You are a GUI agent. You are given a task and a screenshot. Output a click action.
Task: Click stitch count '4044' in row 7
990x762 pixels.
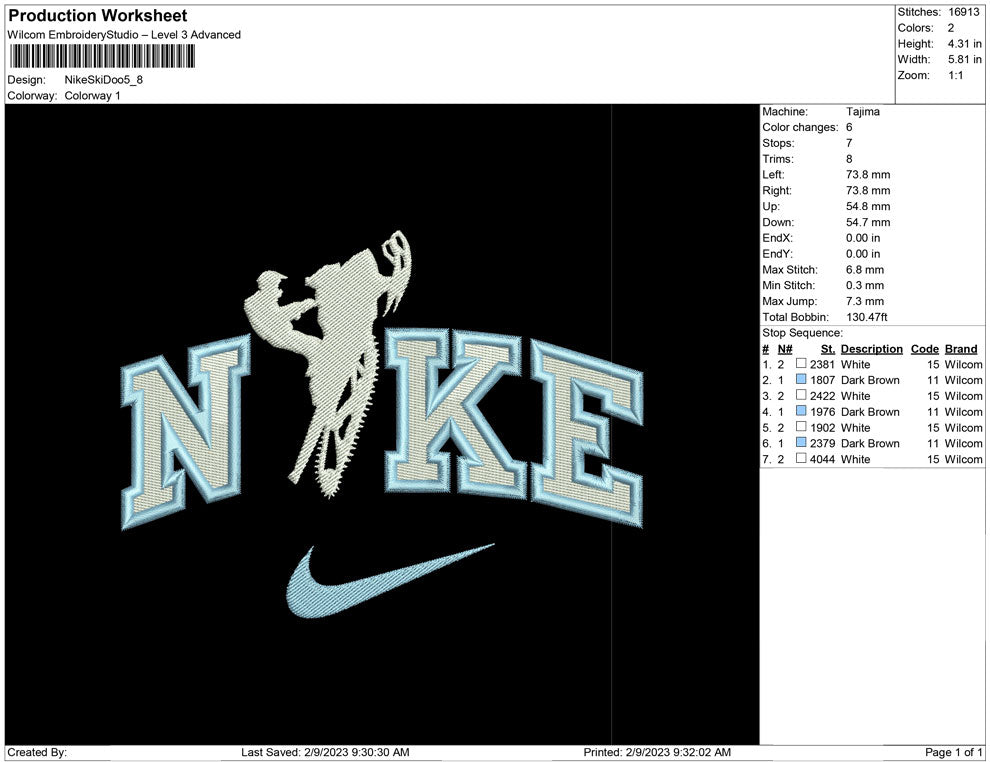click(823, 459)
